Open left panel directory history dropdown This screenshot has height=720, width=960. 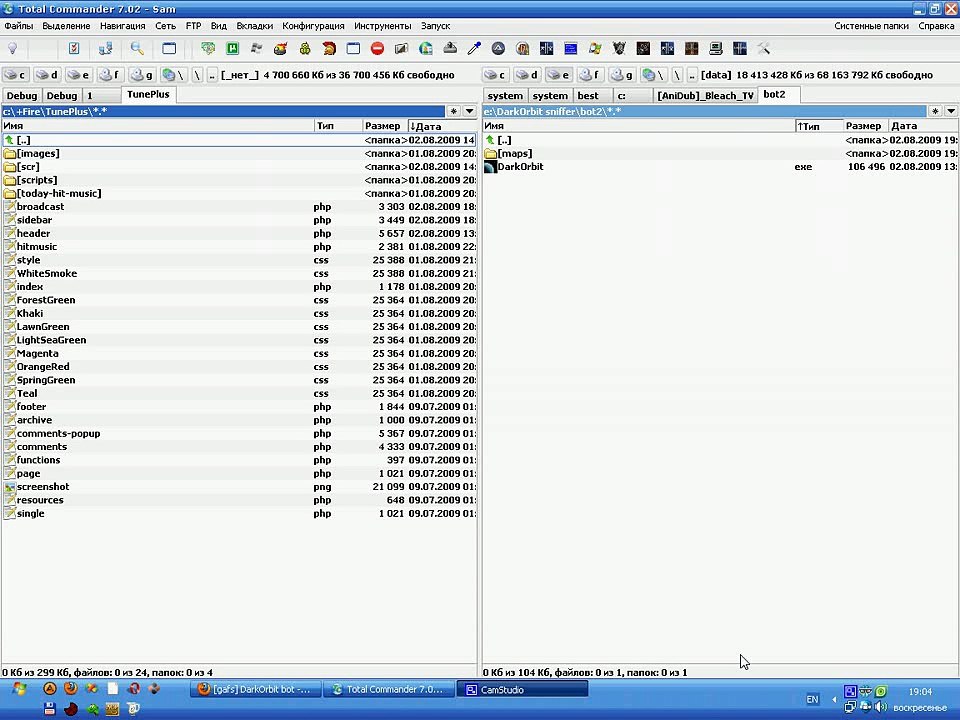click(469, 111)
